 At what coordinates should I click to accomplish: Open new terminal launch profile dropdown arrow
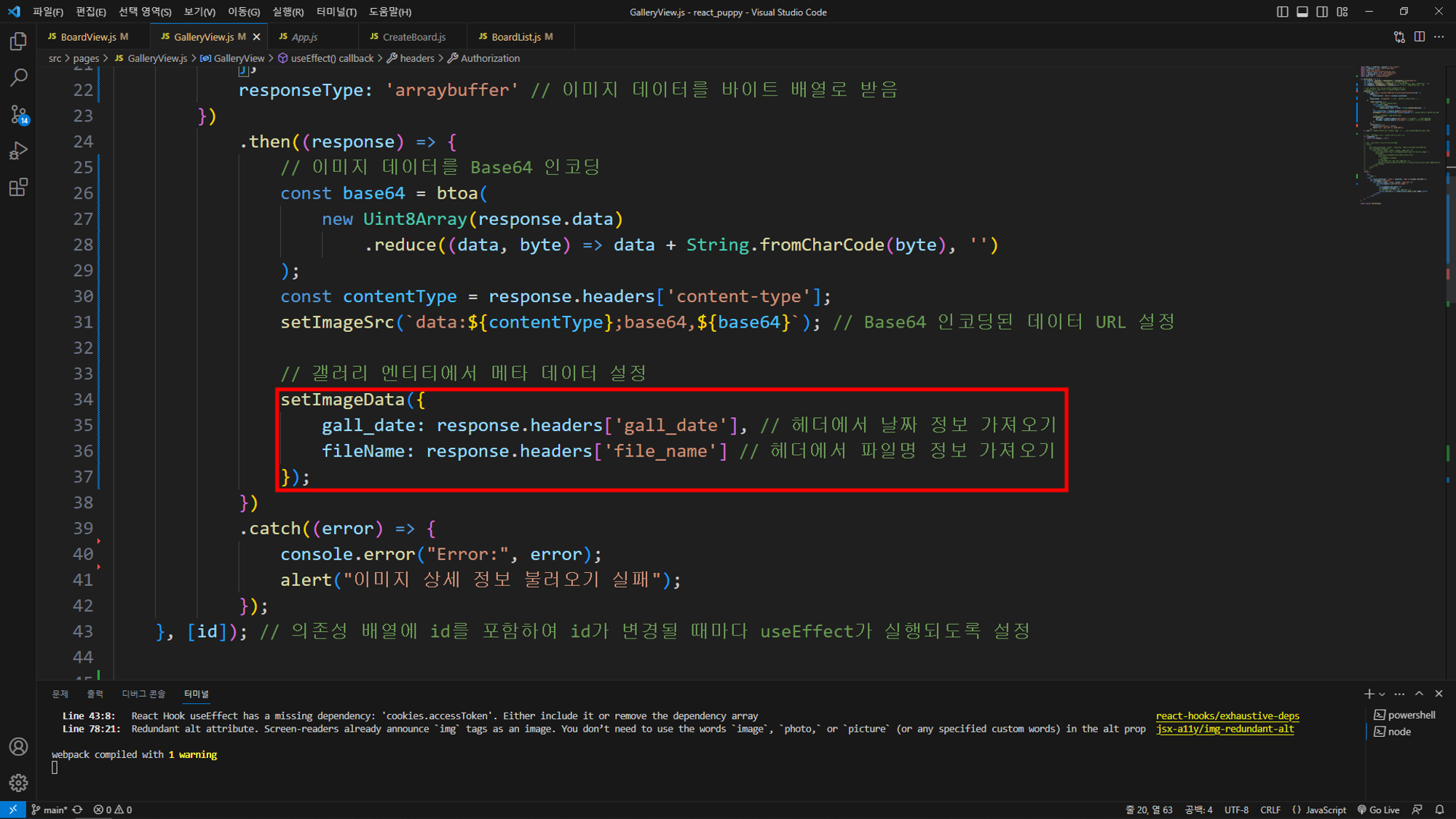[x=1382, y=694]
